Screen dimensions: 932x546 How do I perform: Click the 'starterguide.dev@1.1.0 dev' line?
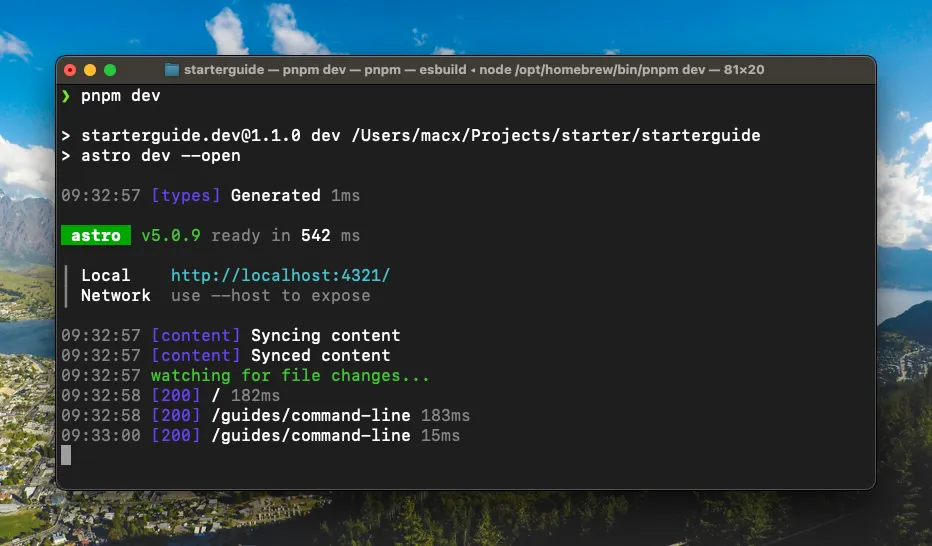(411, 135)
